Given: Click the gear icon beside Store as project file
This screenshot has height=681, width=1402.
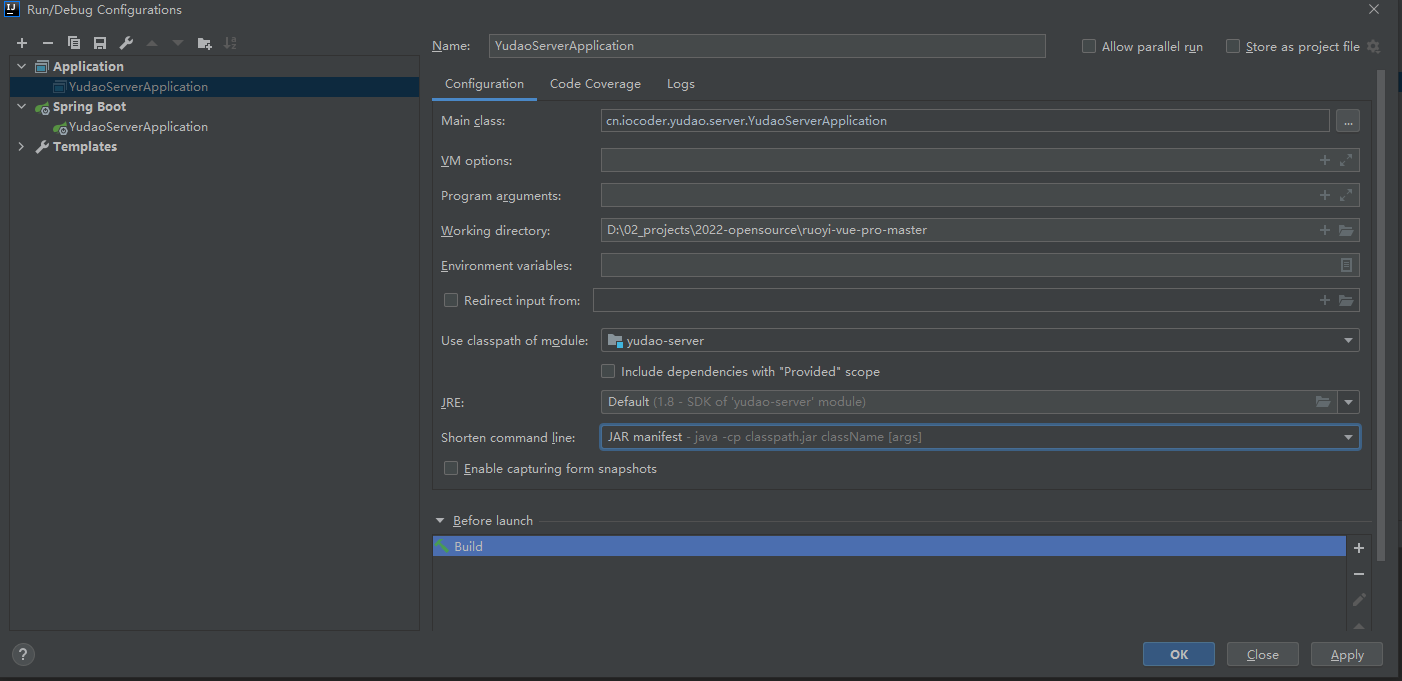Looking at the screenshot, I should coord(1373,47).
